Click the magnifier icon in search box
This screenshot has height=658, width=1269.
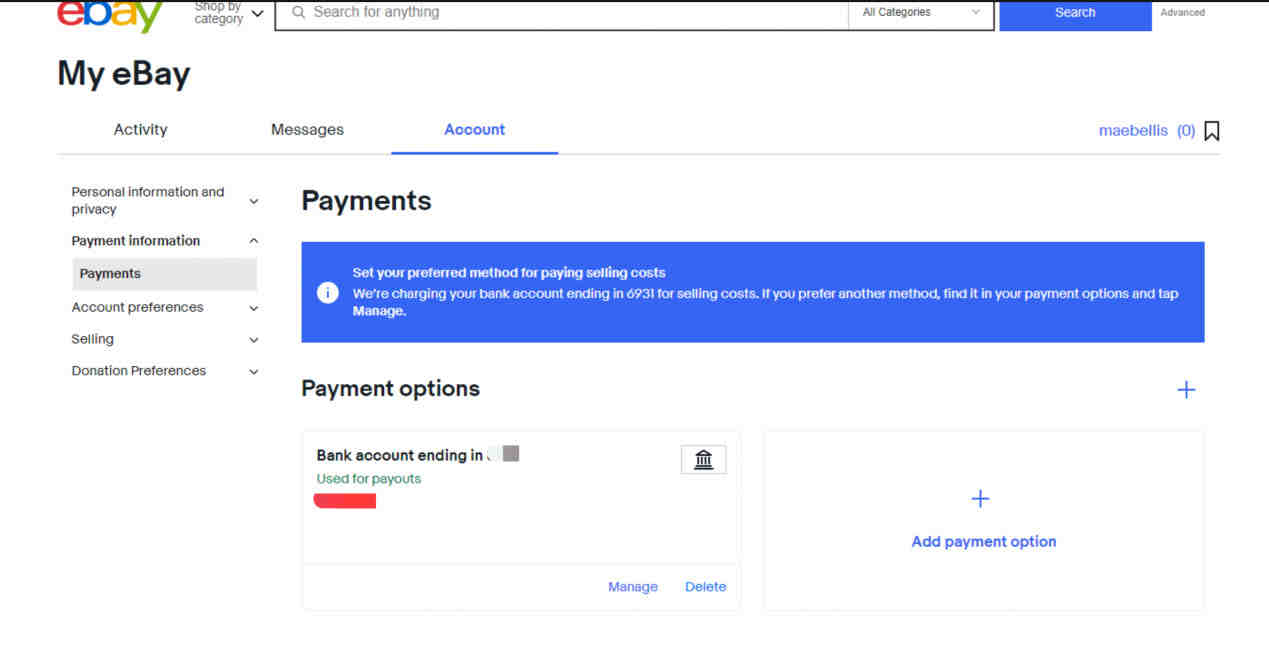point(298,13)
